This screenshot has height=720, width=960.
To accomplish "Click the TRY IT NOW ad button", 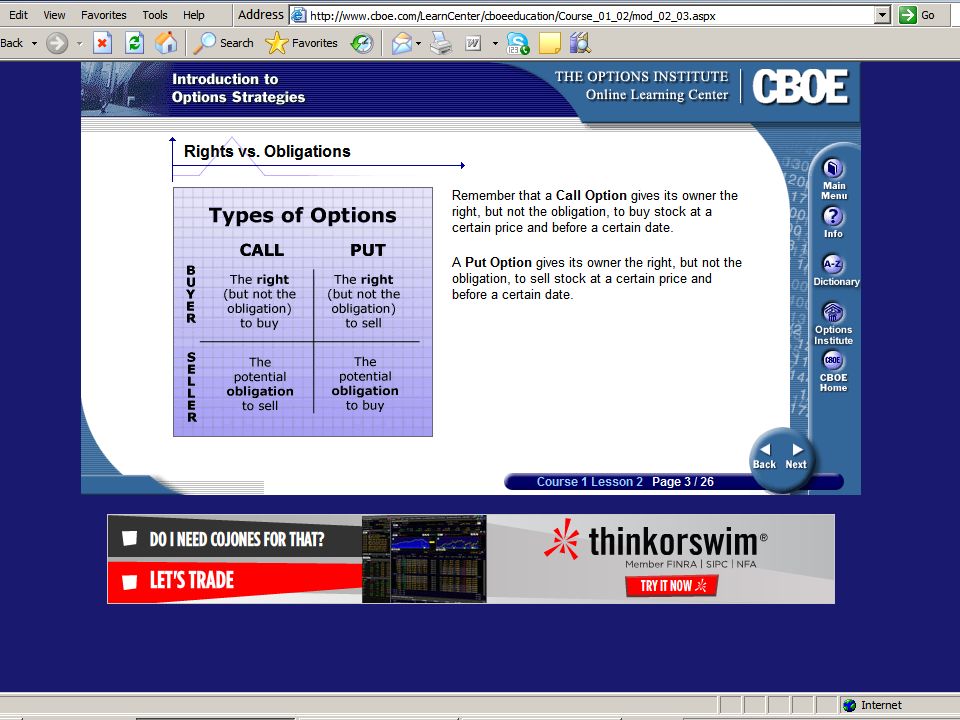I will pos(672,586).
